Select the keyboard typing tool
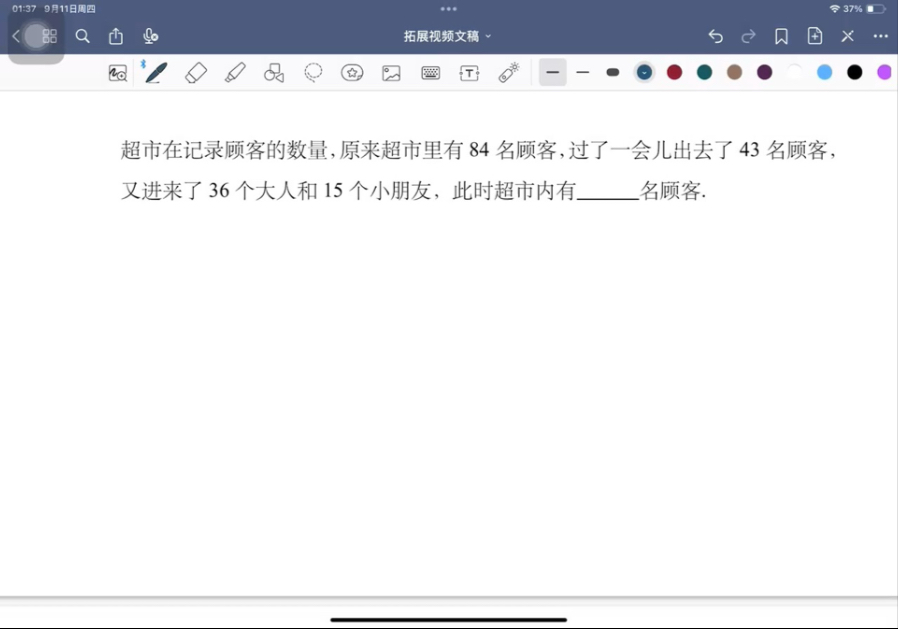The image size is (898, 629). coord(431,73)
